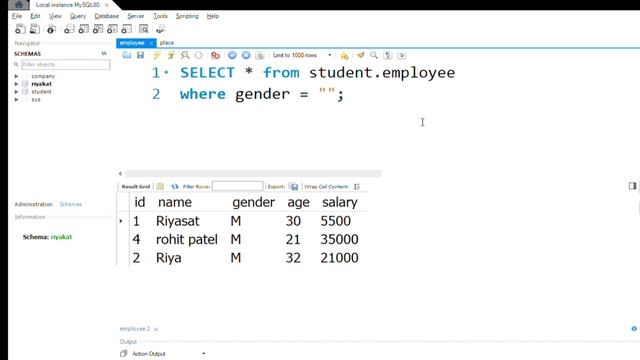The height and width of the screenshot is (360, 640).
Task: Expand the student schema
Action: coord(16,92)
